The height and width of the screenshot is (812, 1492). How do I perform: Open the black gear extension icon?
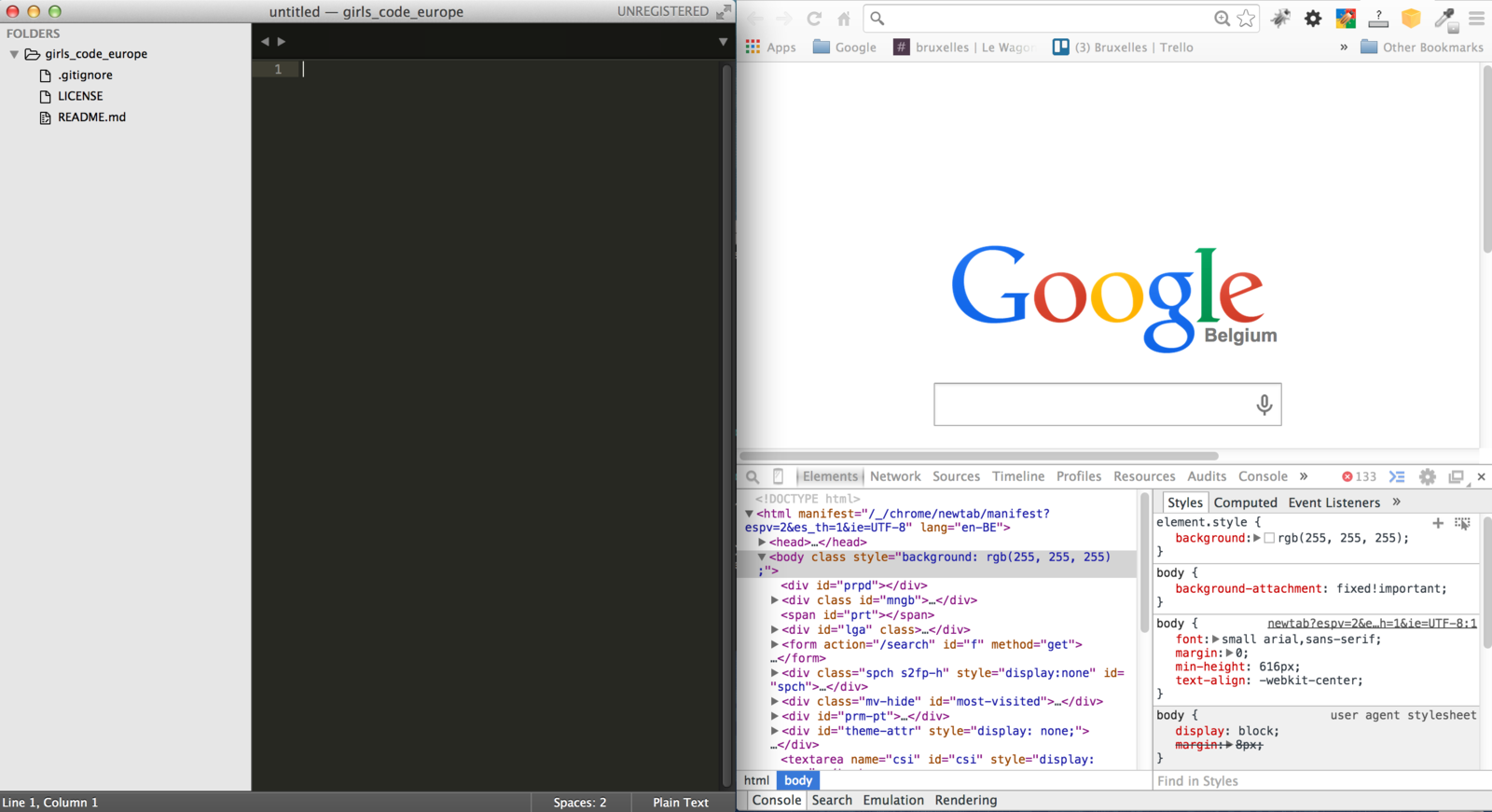(x=1313, y=18)
